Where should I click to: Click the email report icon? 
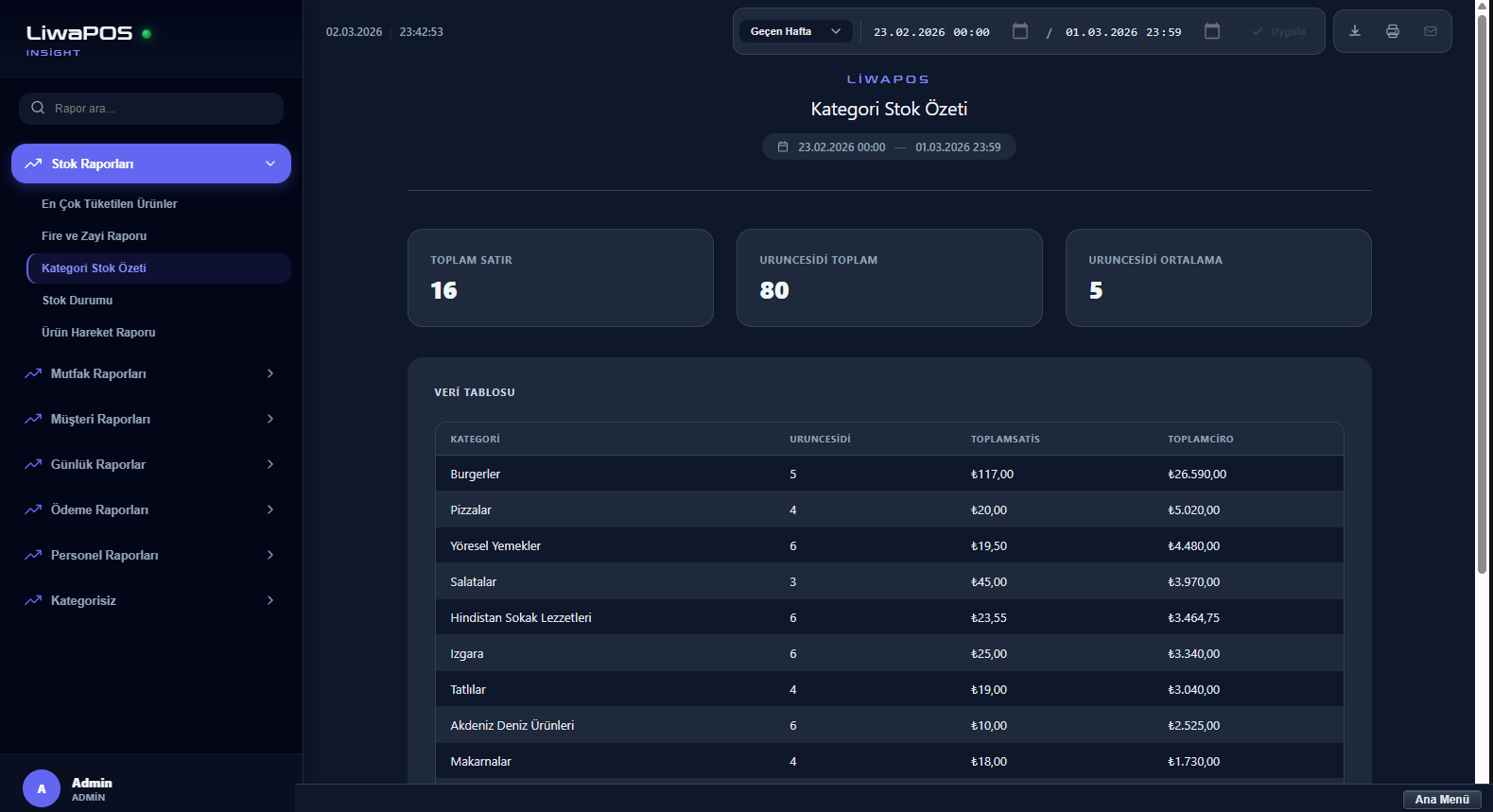pyautogui.click(x=1430, y=31)
